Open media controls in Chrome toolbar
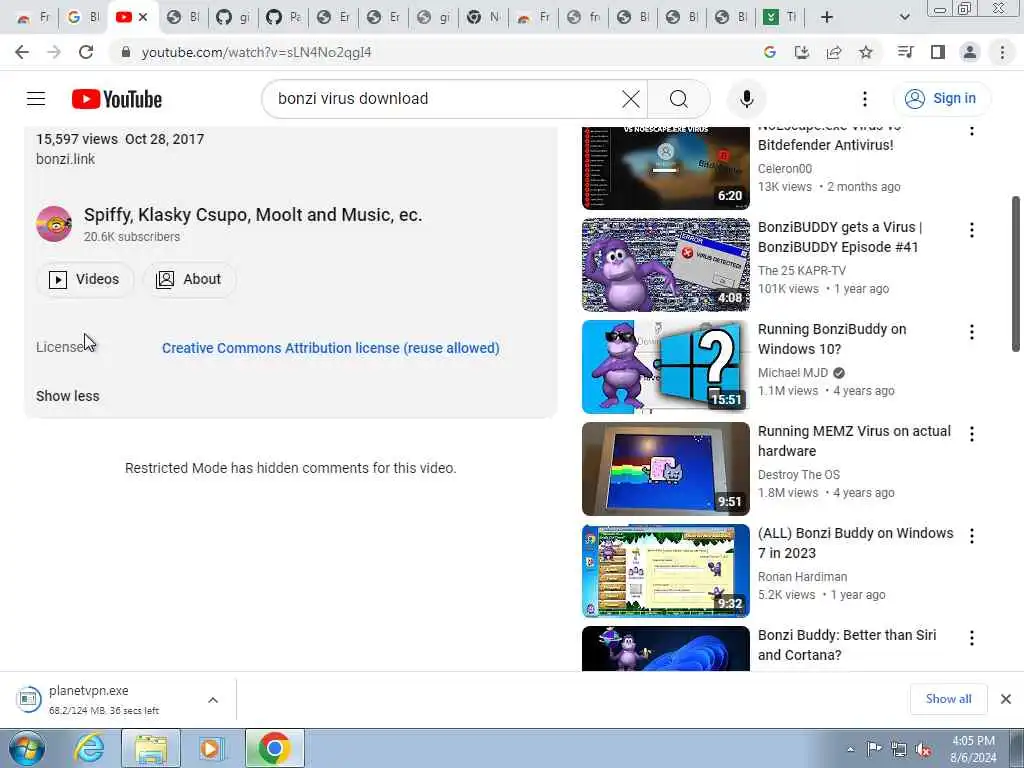 click(x=905, y=52)
